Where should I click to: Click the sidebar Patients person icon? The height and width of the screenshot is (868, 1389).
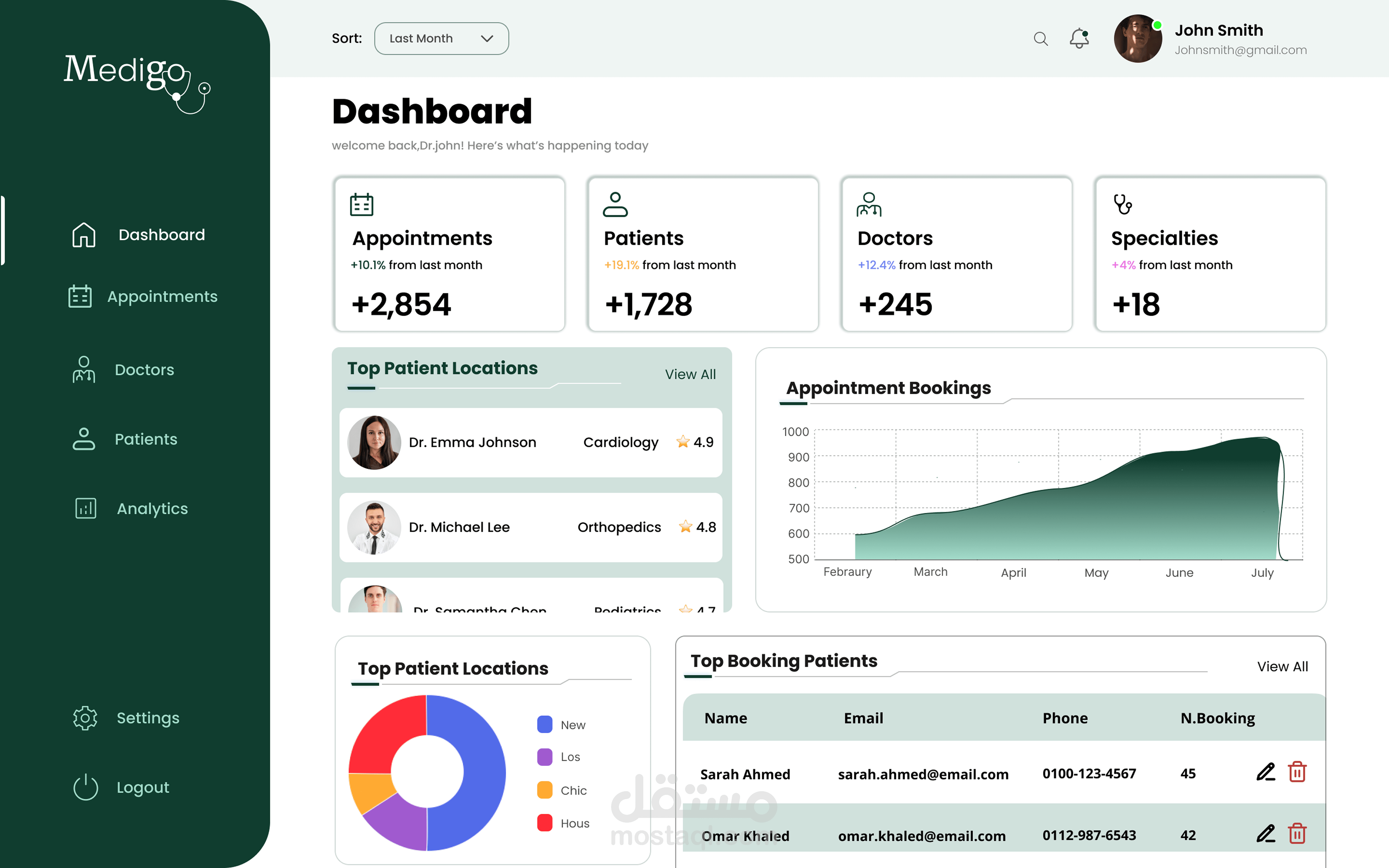(84, 439)
